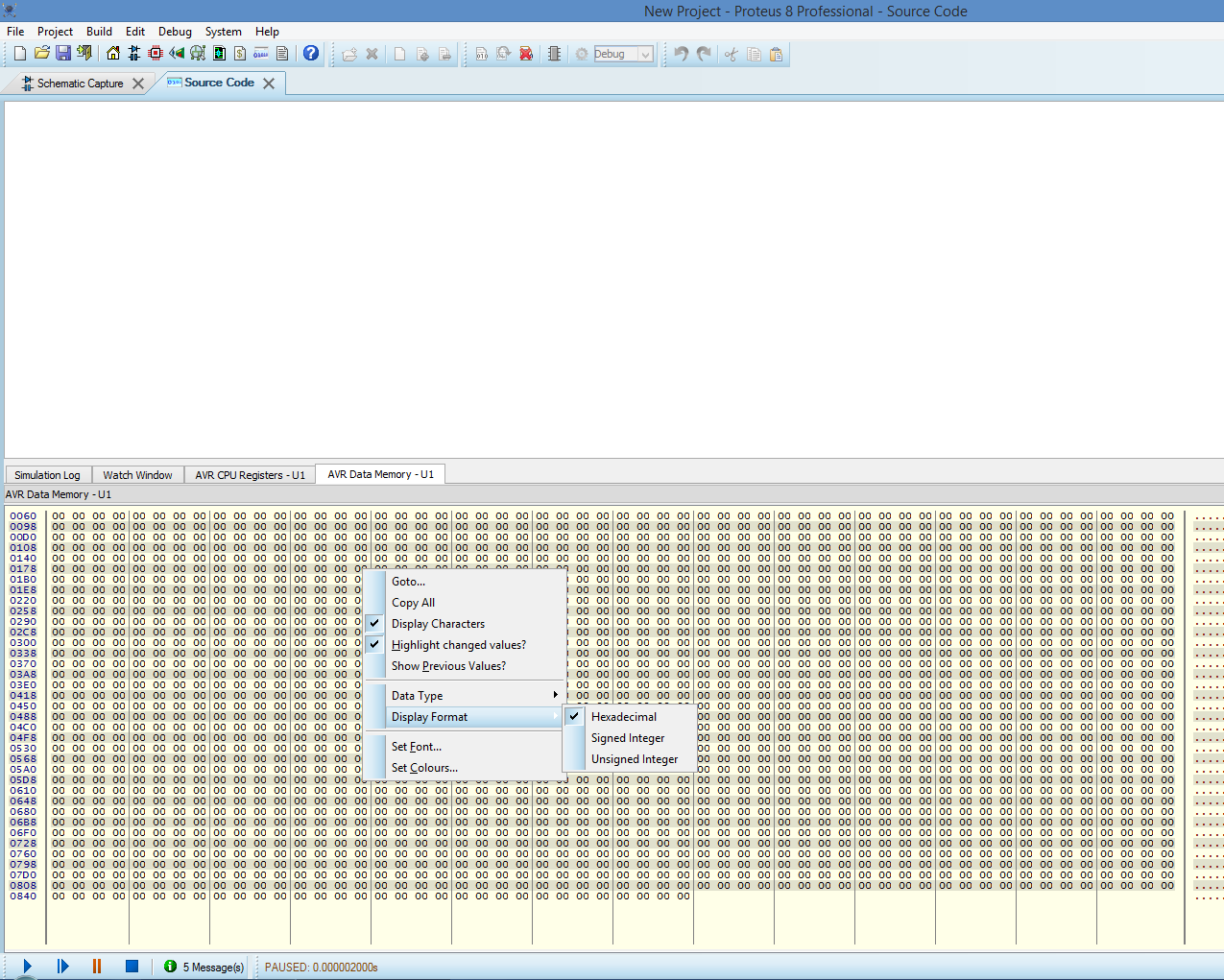This screenshot has width=1224, height=980.
Task: Uncheck Highlight changed values option
Action: tap(458, 645)
